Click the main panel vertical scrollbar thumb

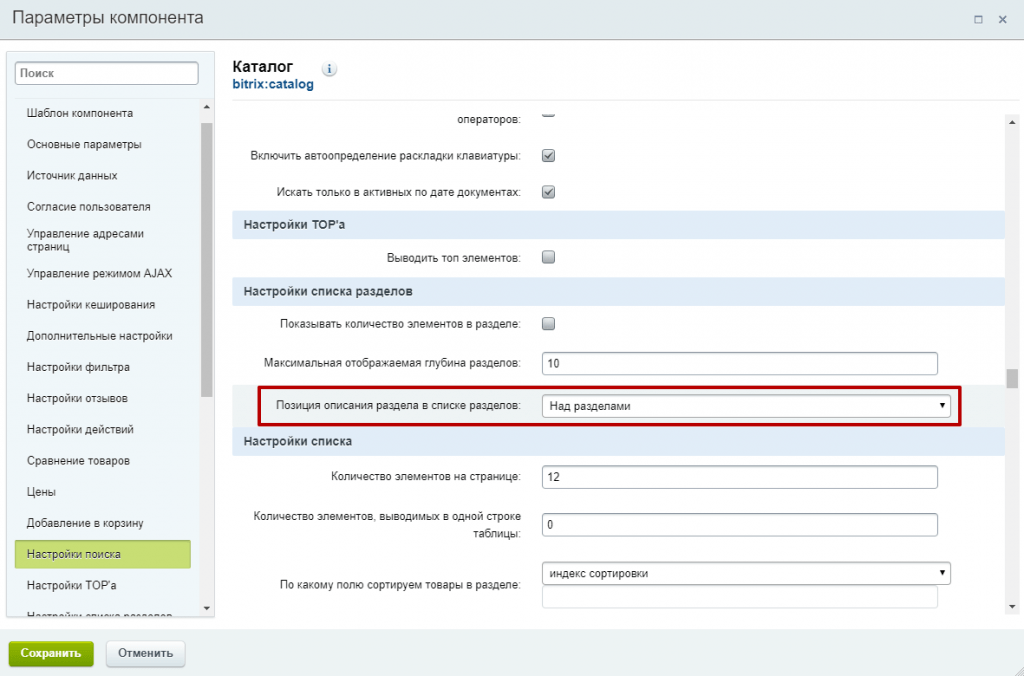1011,379
